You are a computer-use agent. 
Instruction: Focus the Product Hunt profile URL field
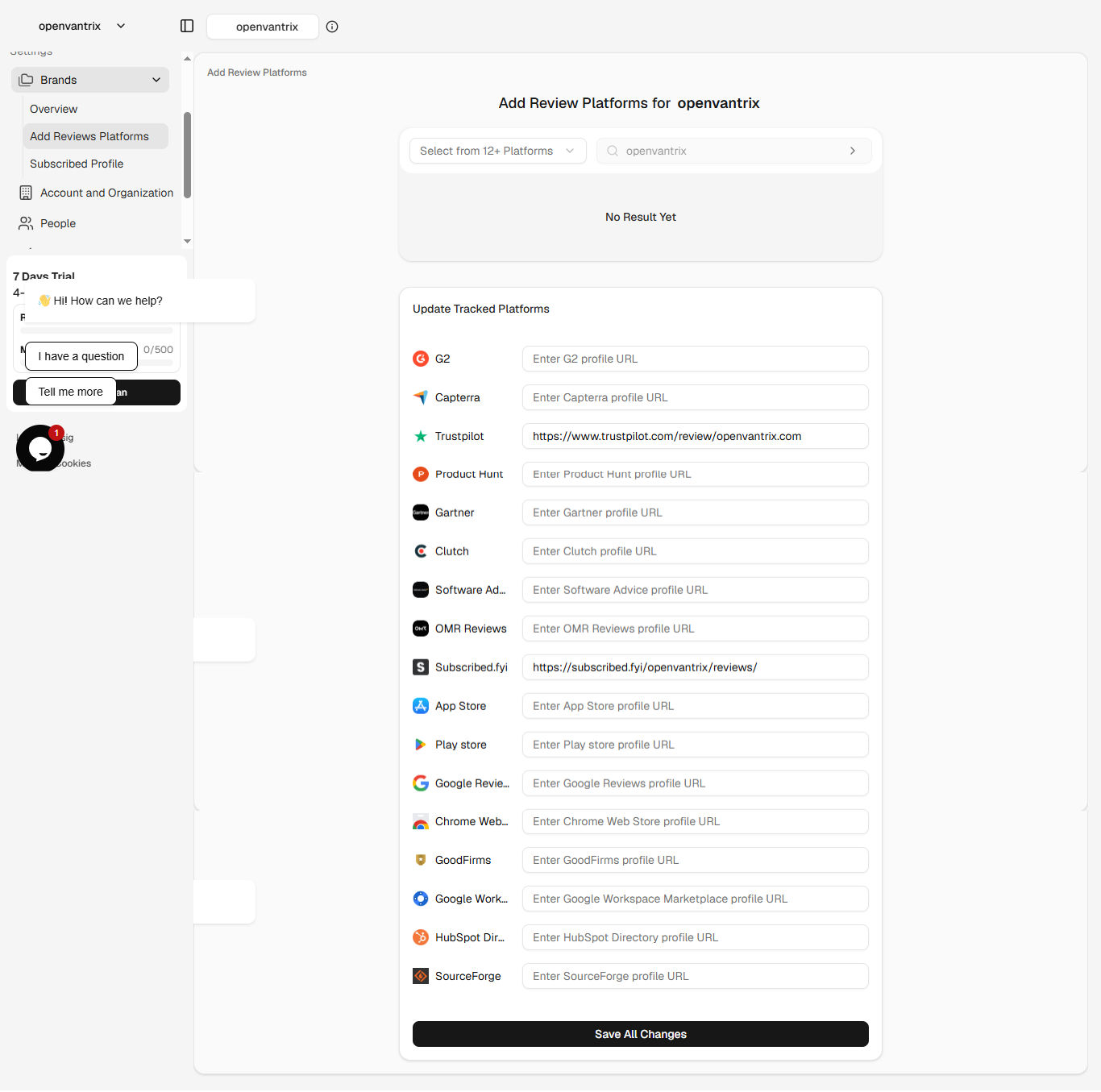tap(696, 474)
